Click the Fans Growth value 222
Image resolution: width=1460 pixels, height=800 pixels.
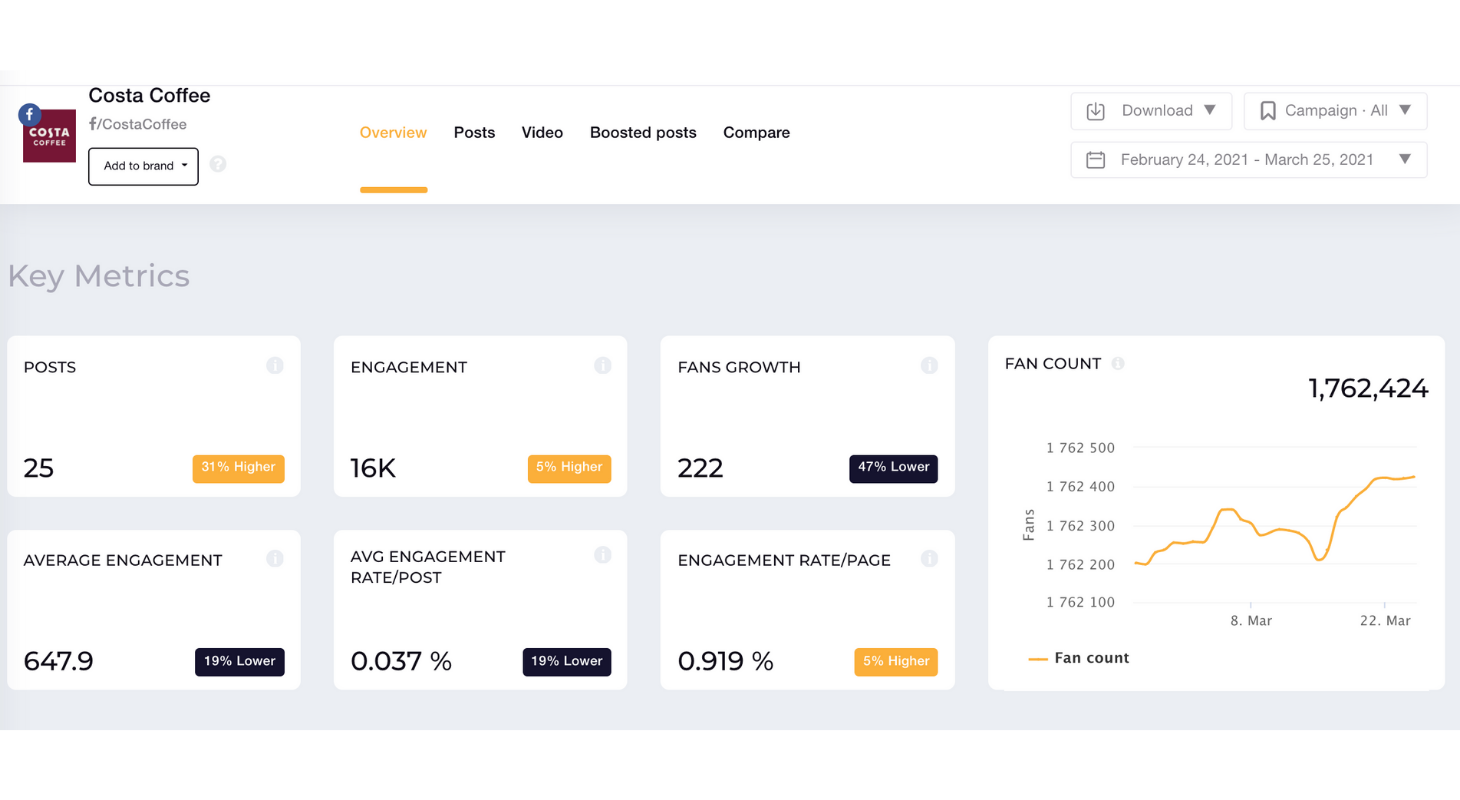[x=700, y=468]
